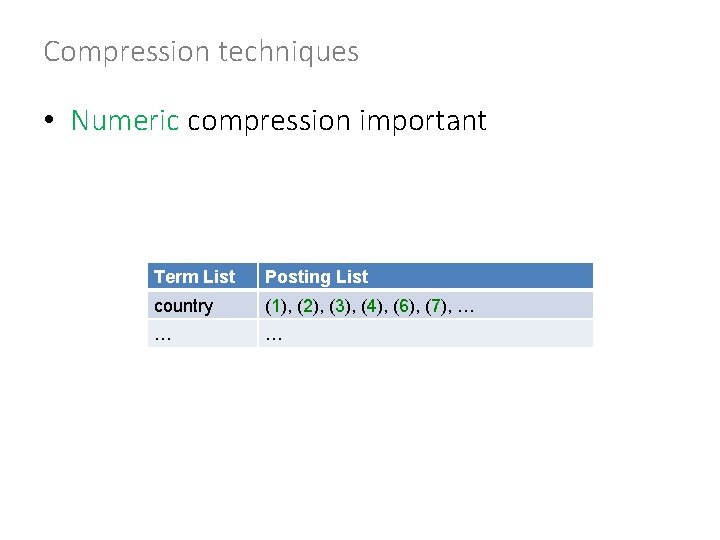Click posting entry (1) in country row
720x540 pixels.
276,306
